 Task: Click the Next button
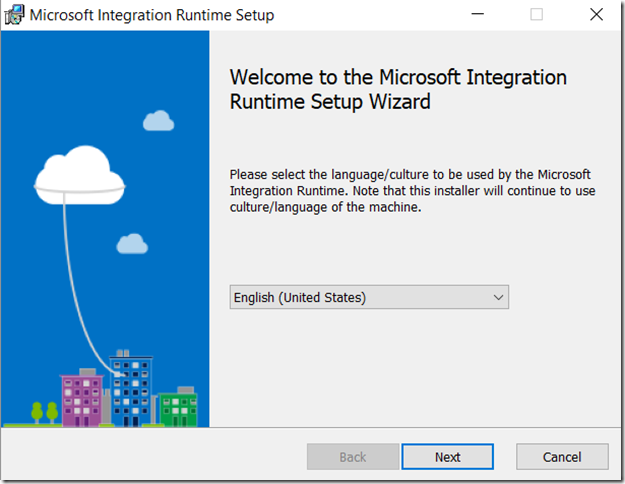447,456
